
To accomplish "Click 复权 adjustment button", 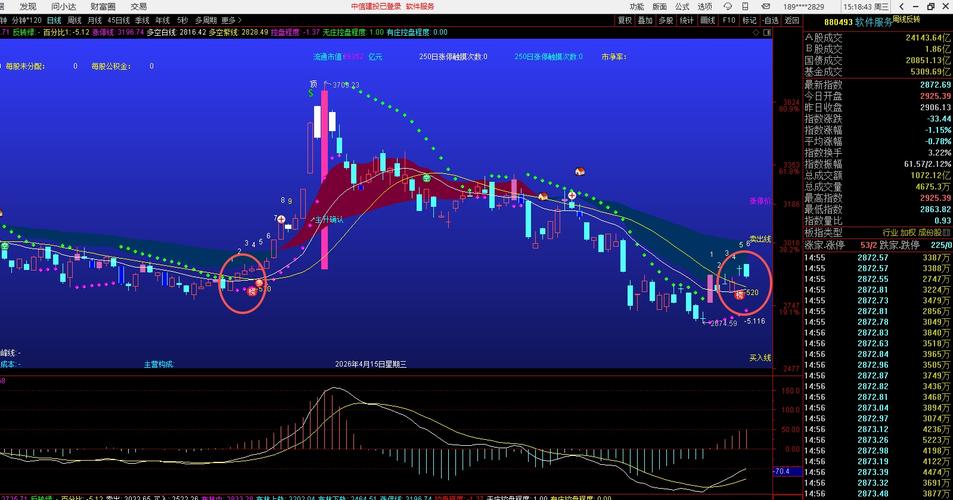I will (625, 20).
